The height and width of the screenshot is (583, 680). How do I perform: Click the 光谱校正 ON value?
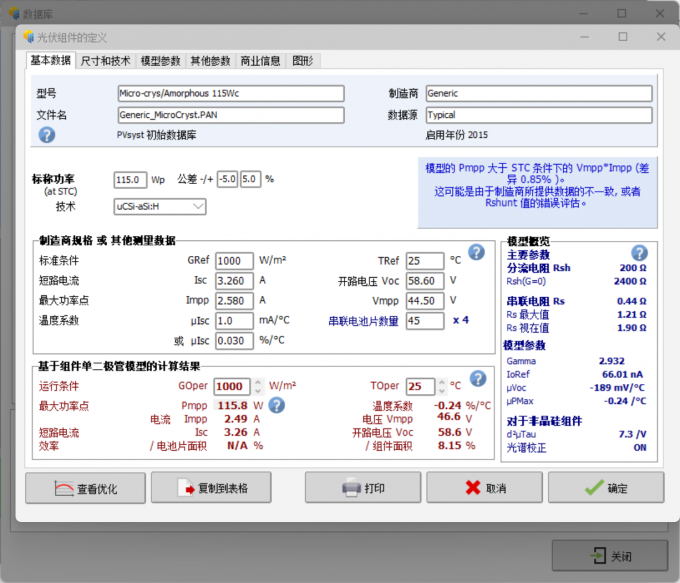tap(640, 448)
